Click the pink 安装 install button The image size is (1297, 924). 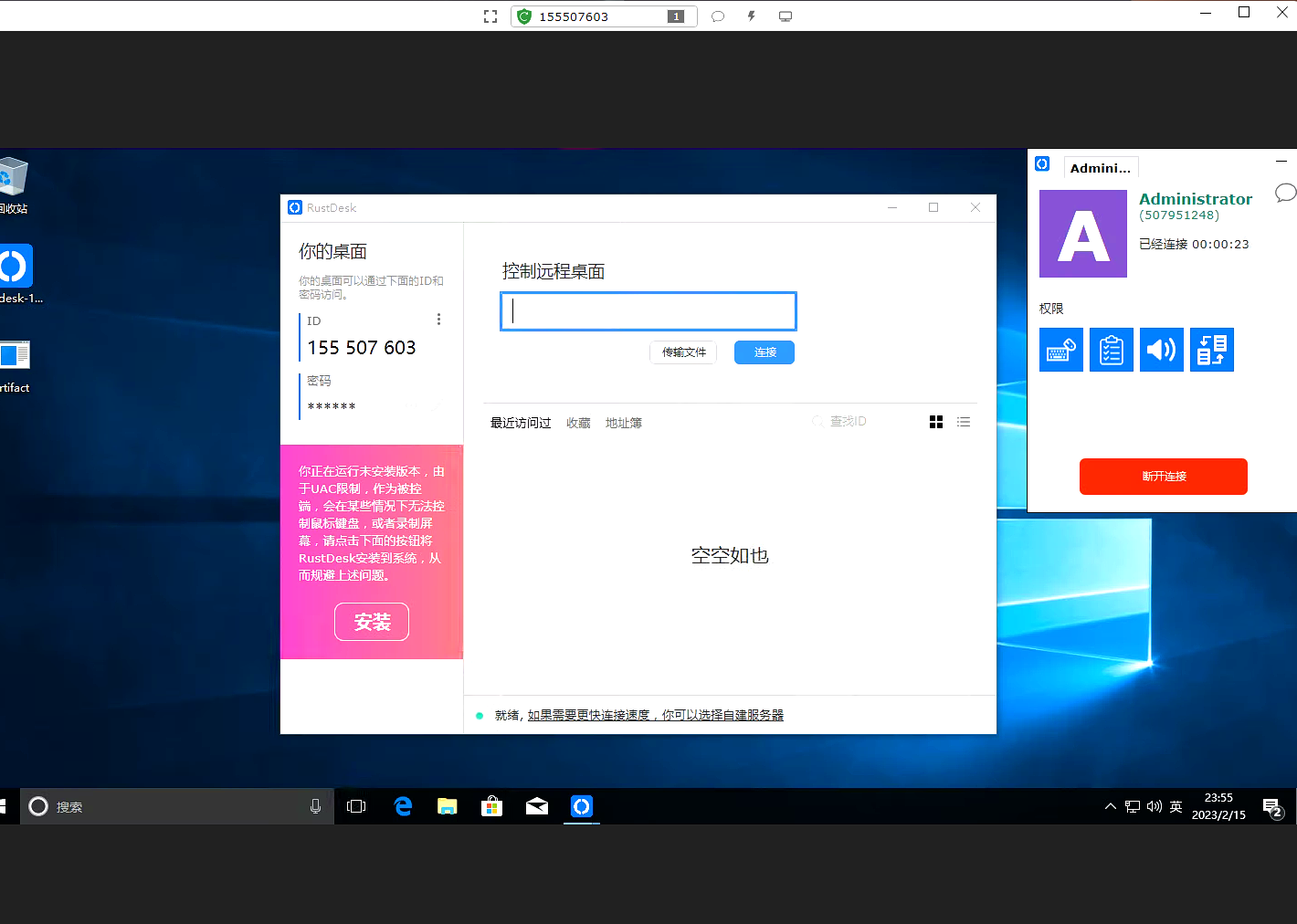point(372,622)
